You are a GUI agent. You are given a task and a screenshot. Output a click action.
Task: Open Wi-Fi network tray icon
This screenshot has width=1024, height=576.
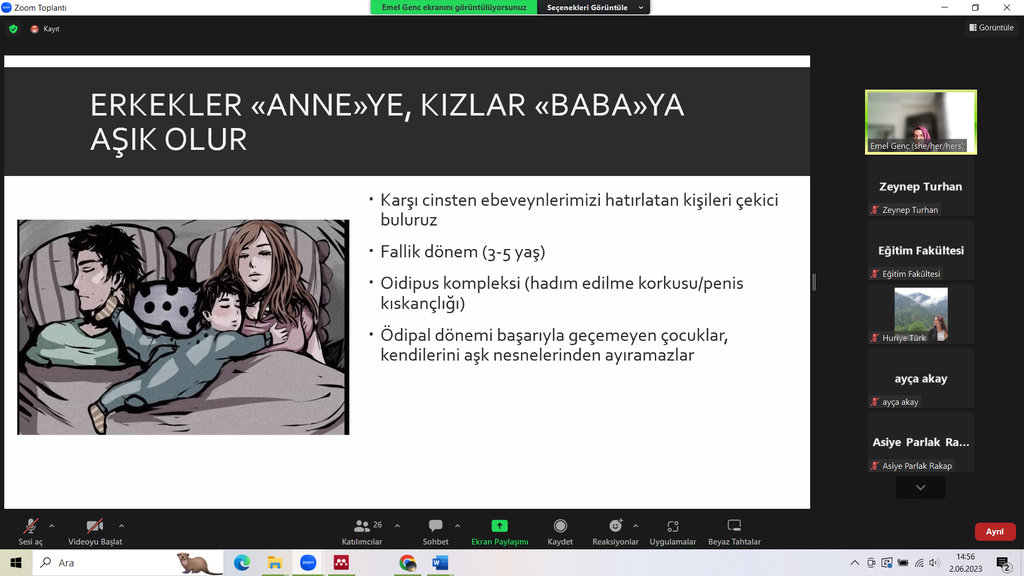(919, 562)
